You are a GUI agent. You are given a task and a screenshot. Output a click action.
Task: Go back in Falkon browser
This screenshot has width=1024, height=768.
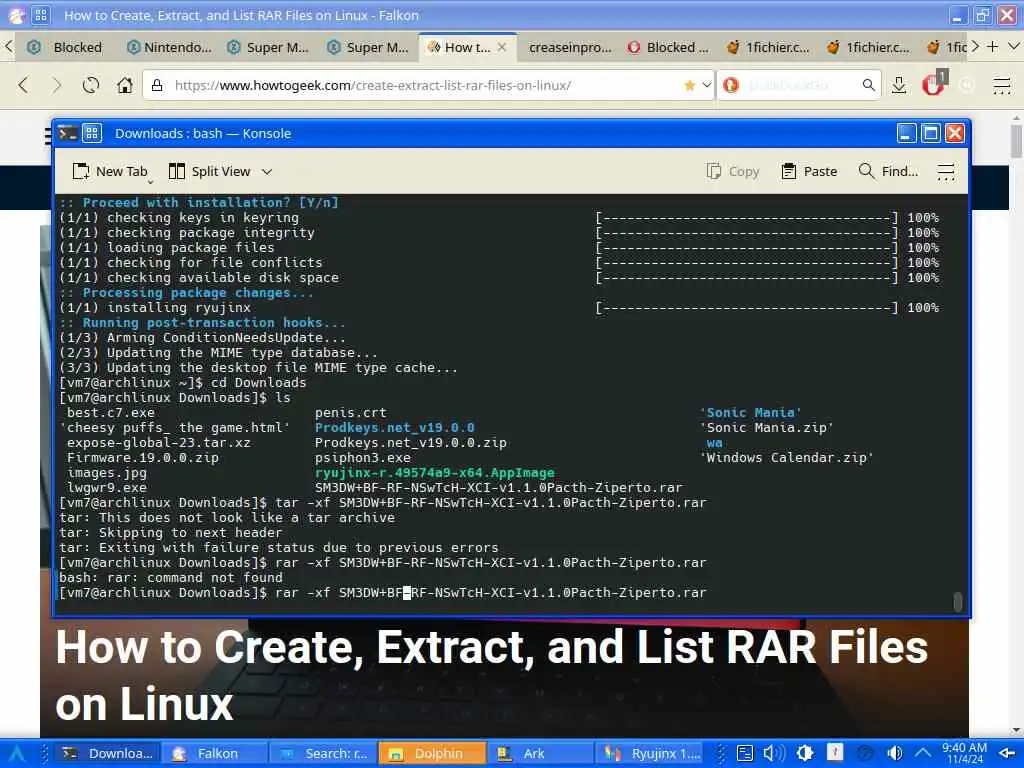(x=24, y=85)
